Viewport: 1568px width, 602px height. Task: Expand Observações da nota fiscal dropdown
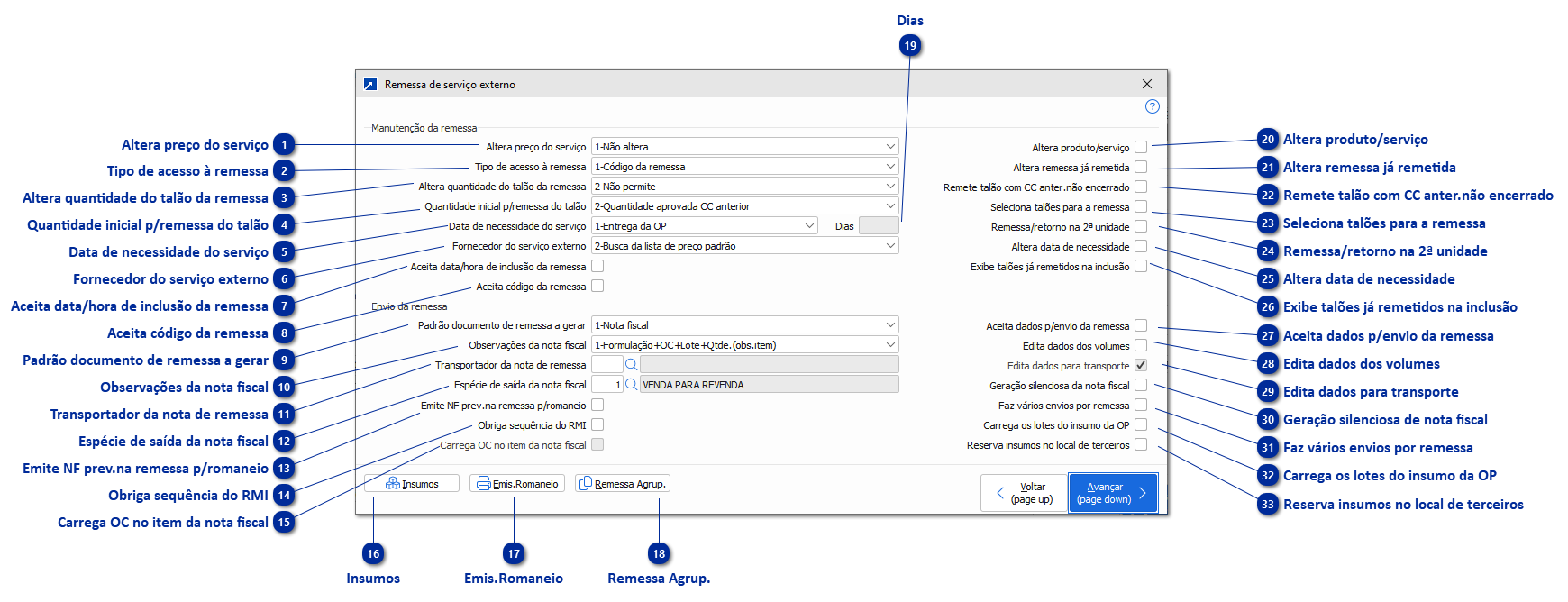click(745, 345)
